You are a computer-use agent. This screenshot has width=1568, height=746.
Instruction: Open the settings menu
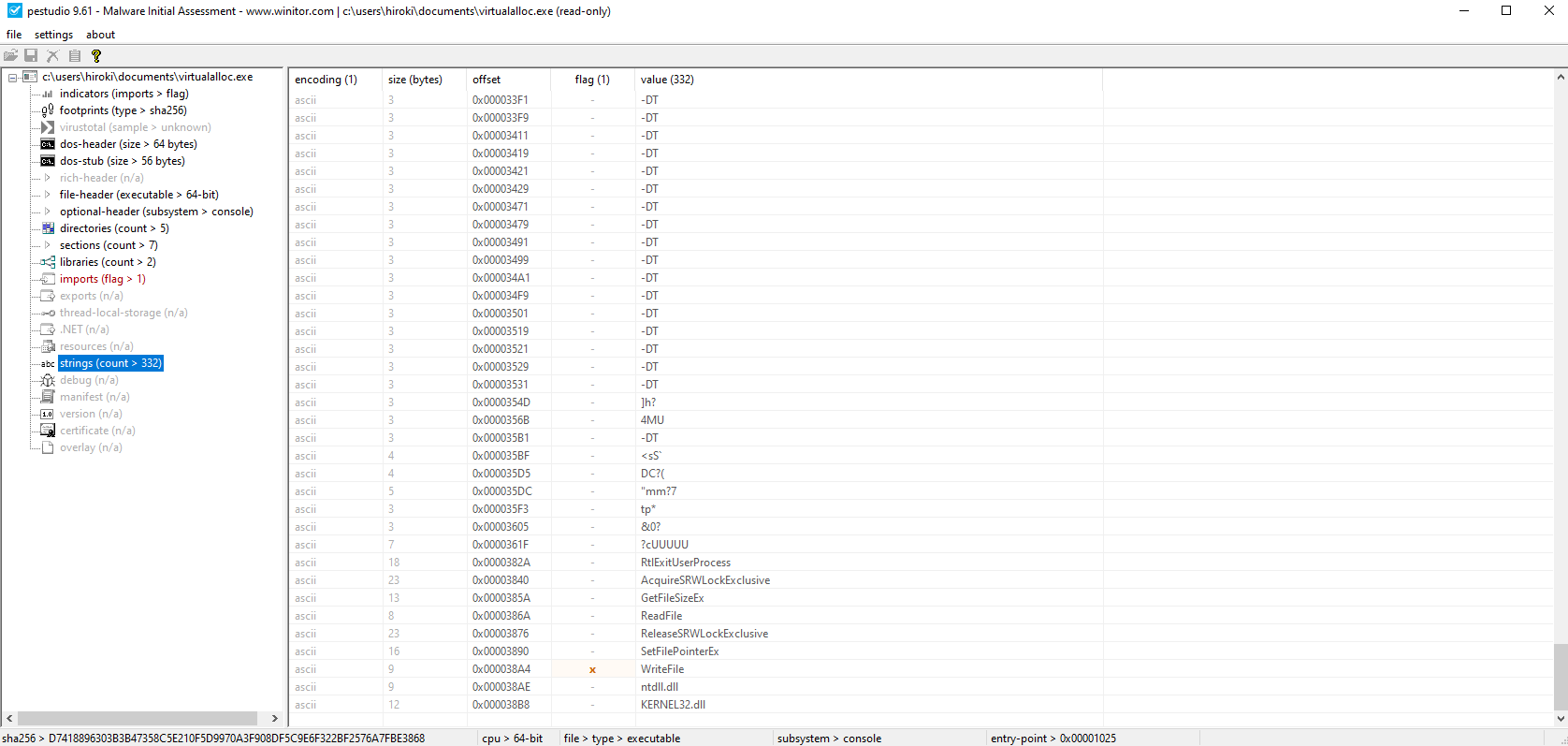point(53,35)
